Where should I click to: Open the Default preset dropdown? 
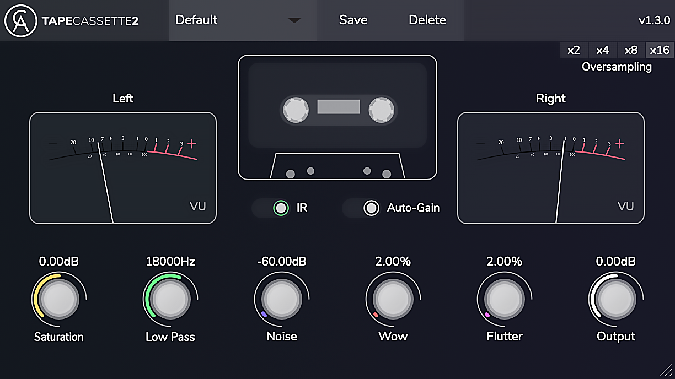(243, 20)
